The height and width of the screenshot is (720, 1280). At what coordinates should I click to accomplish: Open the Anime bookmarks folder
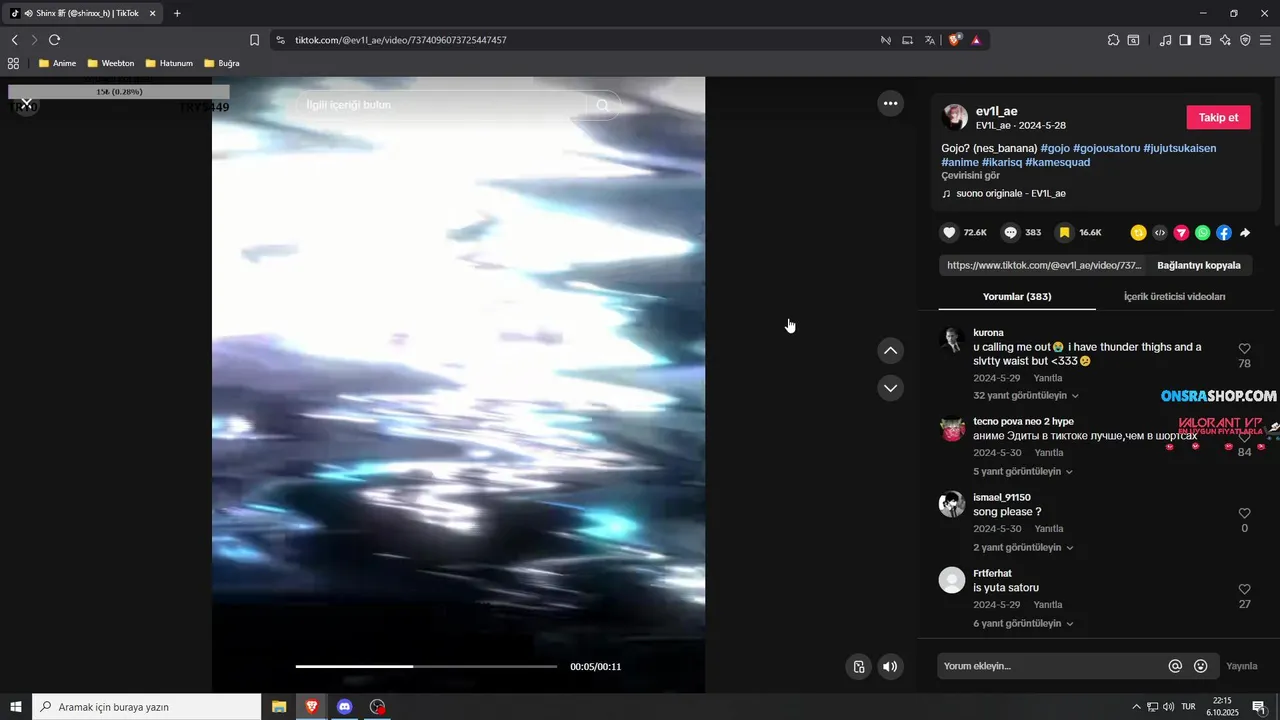pos(57,63)
